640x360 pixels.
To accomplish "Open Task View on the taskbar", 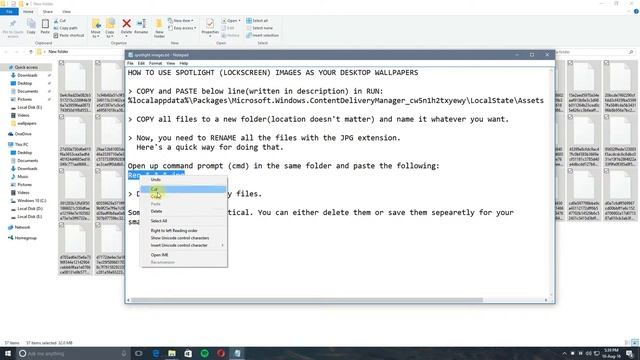I will 139,353.
